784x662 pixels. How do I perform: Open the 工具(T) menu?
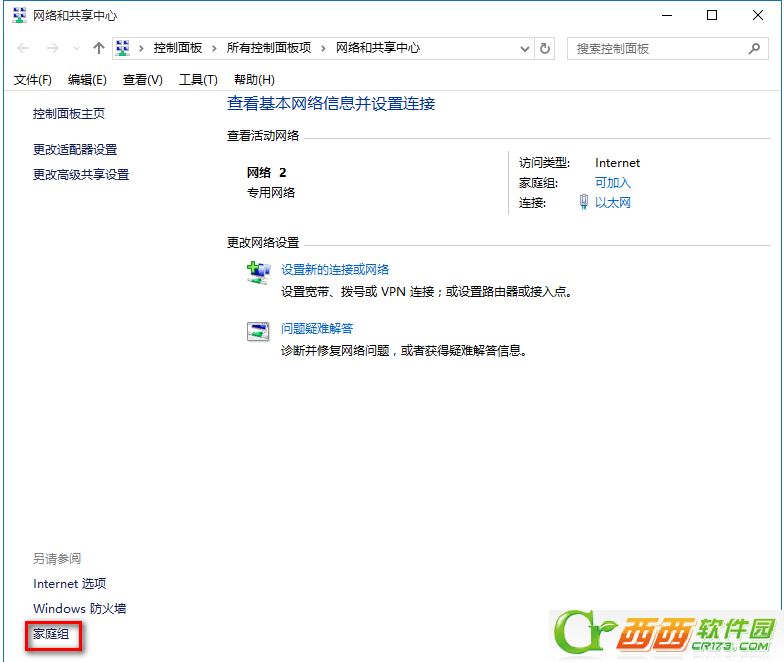198,80
